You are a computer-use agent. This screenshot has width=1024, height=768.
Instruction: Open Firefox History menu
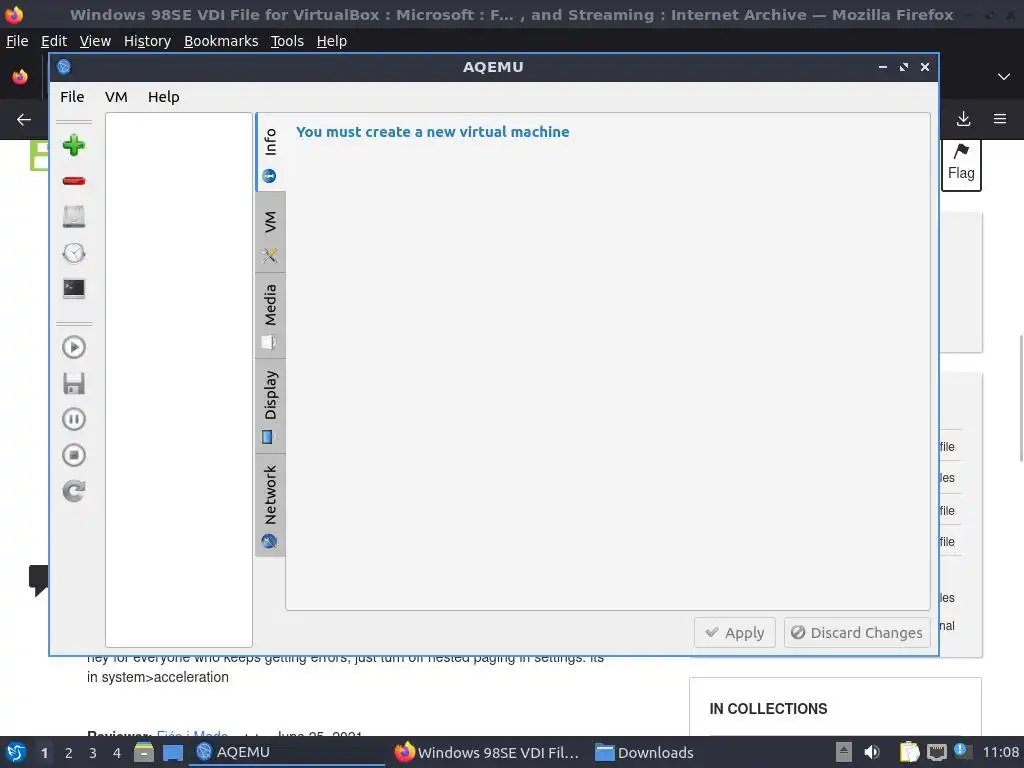147,41
